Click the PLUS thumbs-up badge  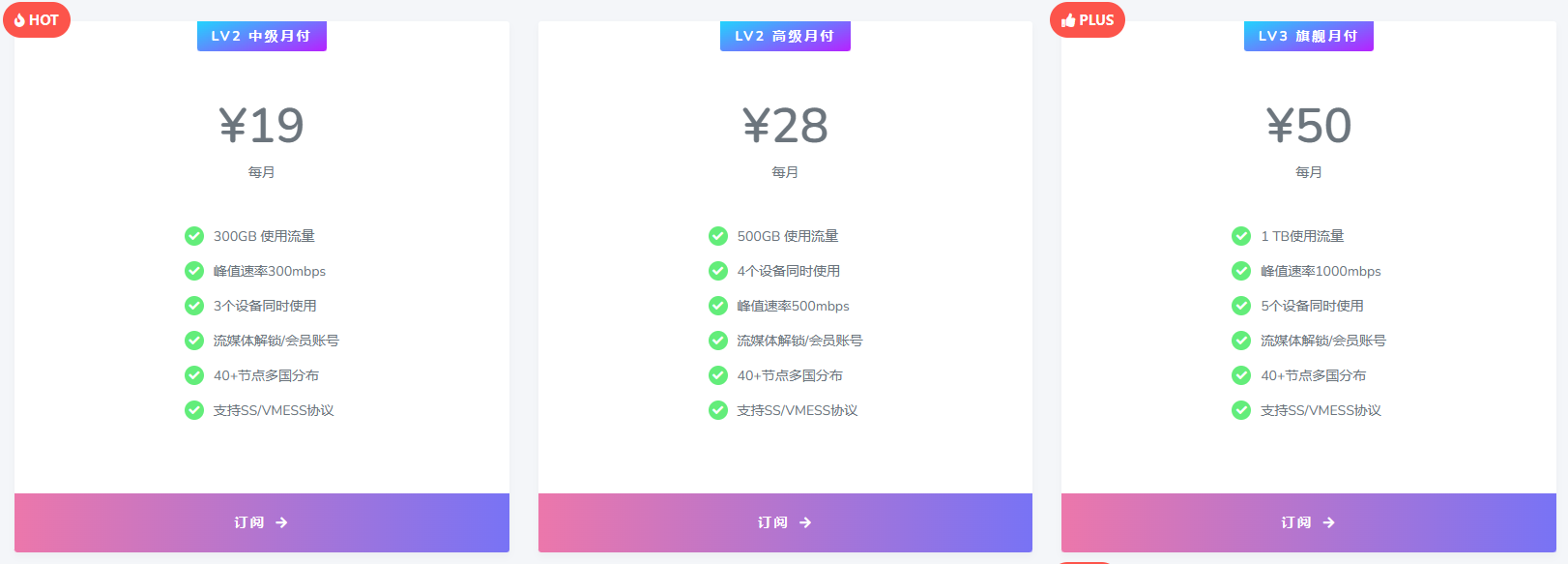[x=1088, y=20]
